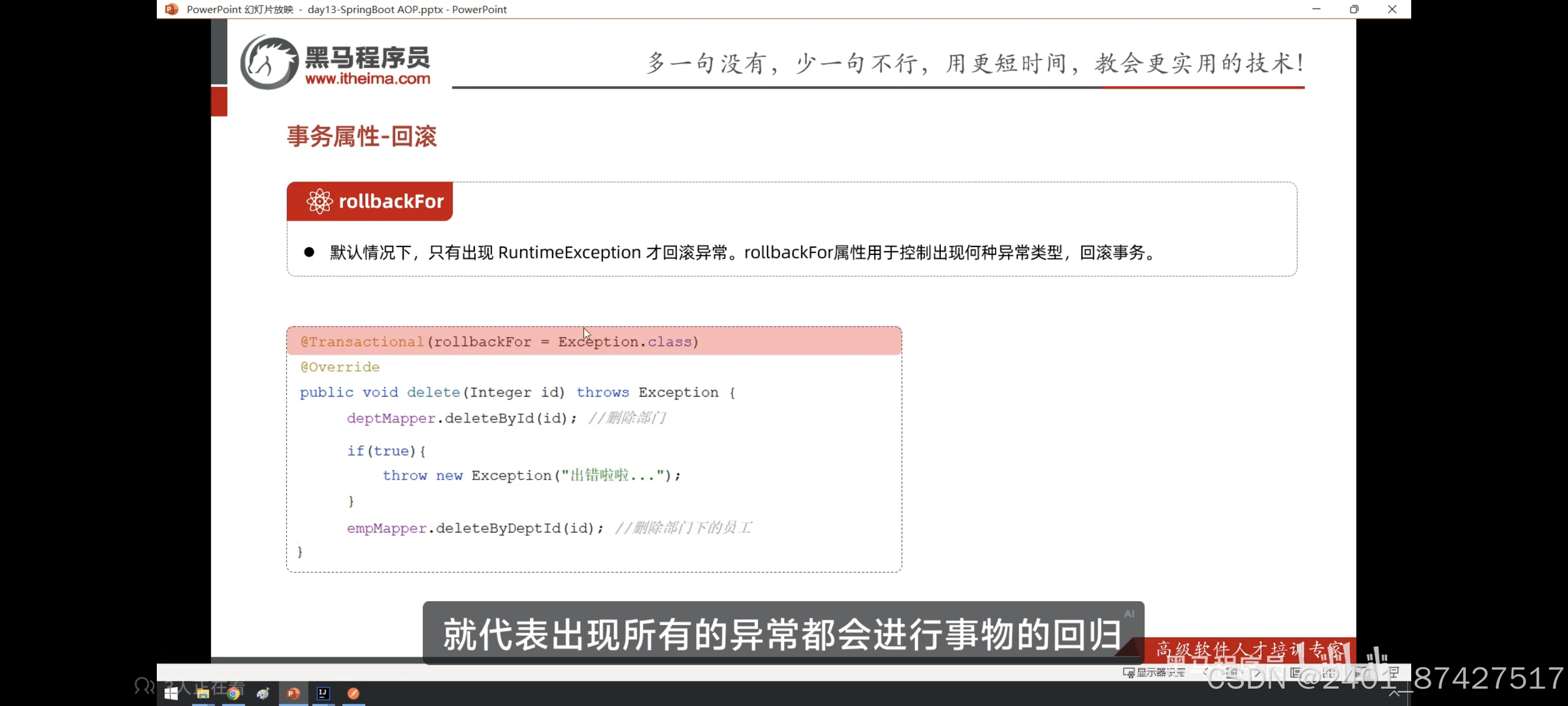1568x706 pixels.
Task: Open 显示器设置 display settings
Action: (x=1154, y=672)
